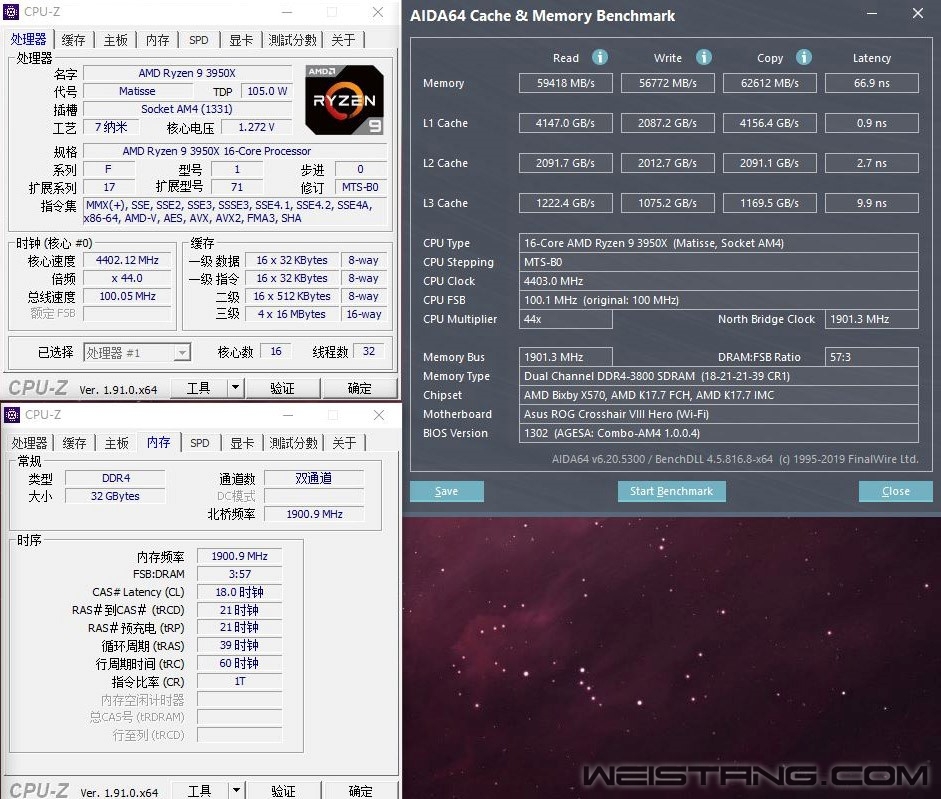Click the CPU-Z app icon in bottom window title bar
This screenshot has width=941, height=799.
11,414
